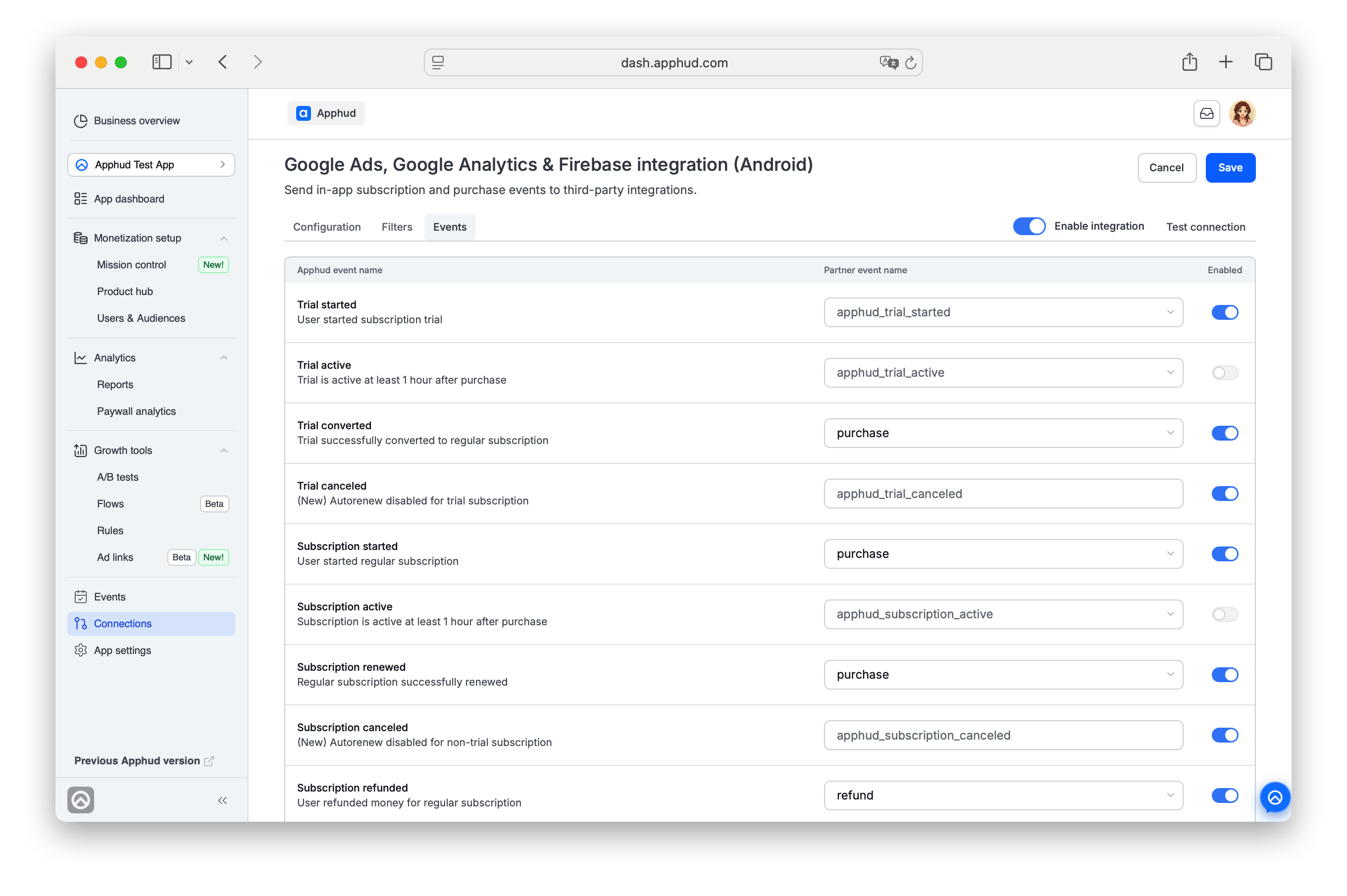Open Product hub in sidebar
This screenshot has width=1347, height=896.
[125, 292]
